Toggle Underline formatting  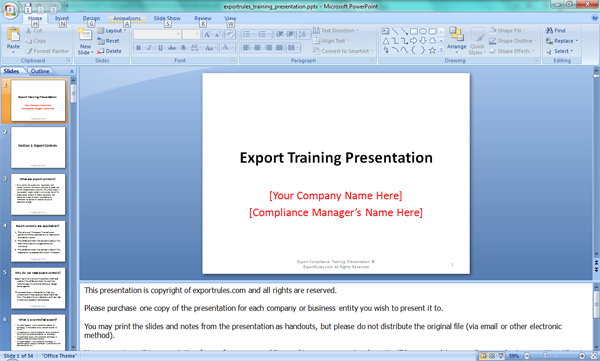[x=160, y=48]
